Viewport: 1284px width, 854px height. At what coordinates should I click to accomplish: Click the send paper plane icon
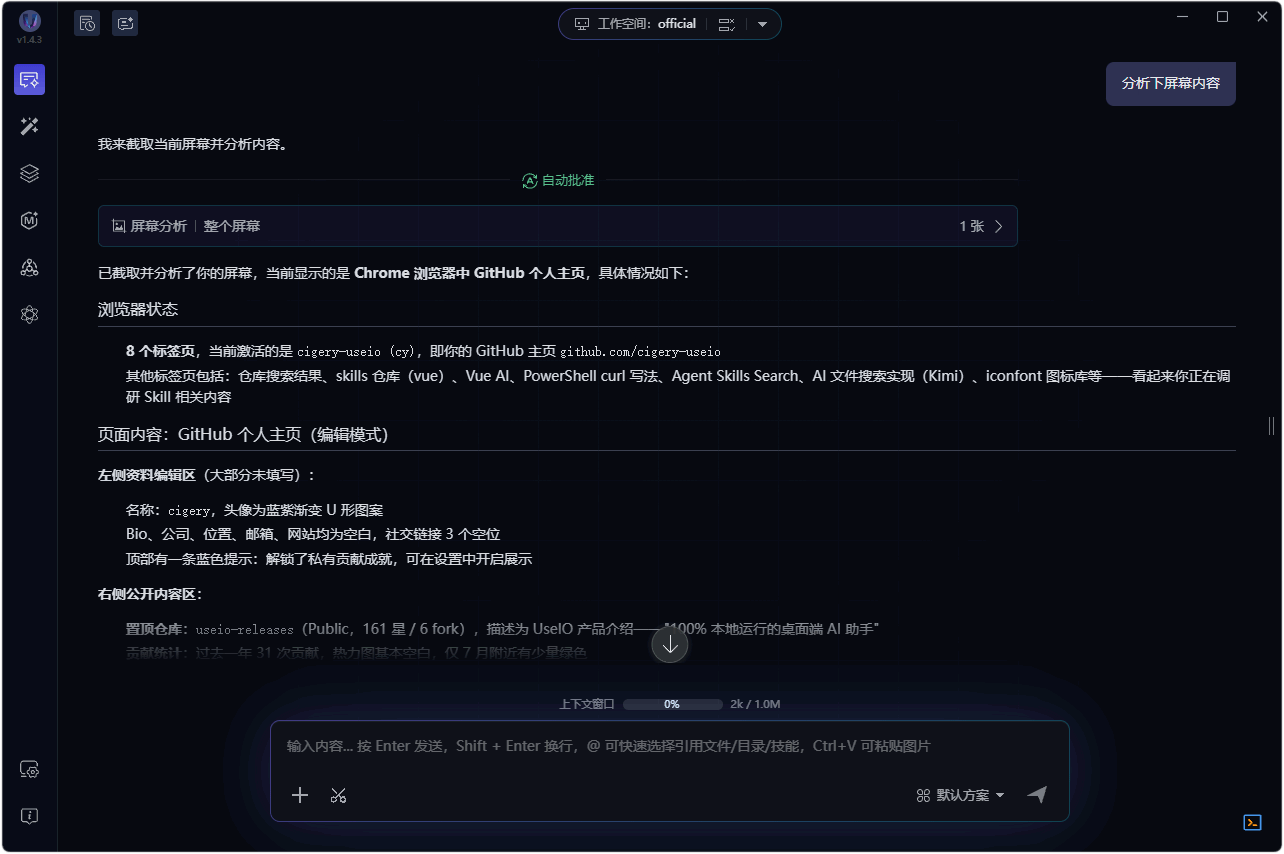[1037, 795]
